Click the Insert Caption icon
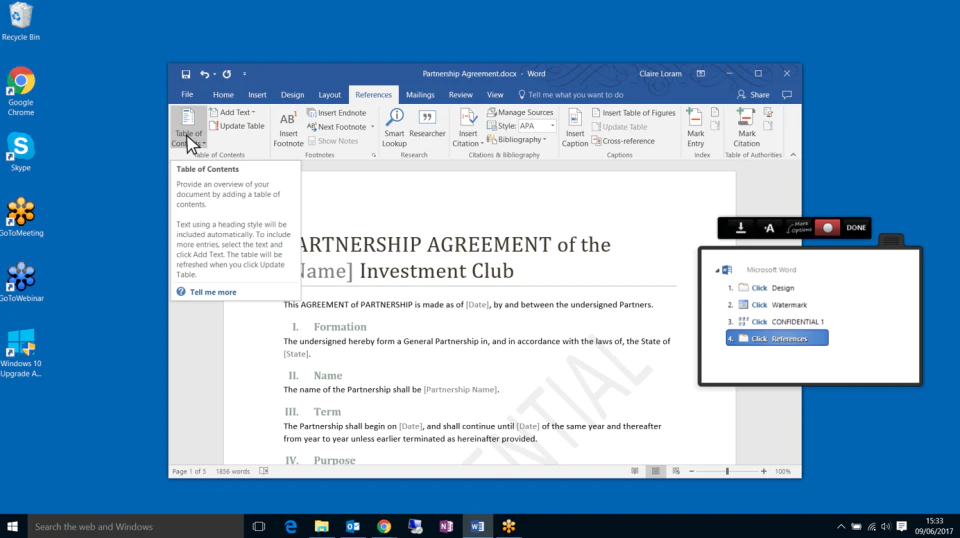 [574, 128]
